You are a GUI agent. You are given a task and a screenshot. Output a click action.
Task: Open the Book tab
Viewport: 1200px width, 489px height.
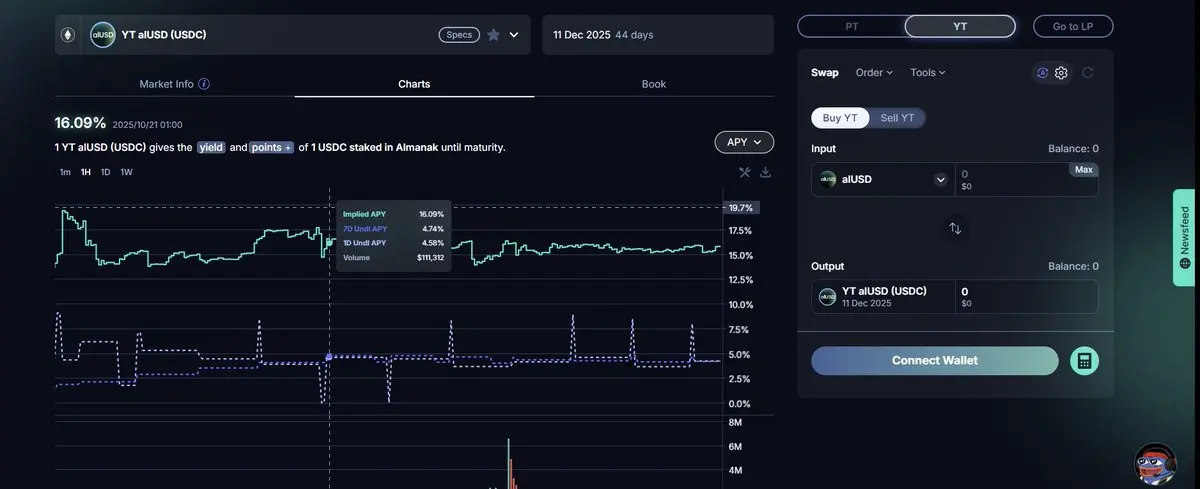(654, 84)
